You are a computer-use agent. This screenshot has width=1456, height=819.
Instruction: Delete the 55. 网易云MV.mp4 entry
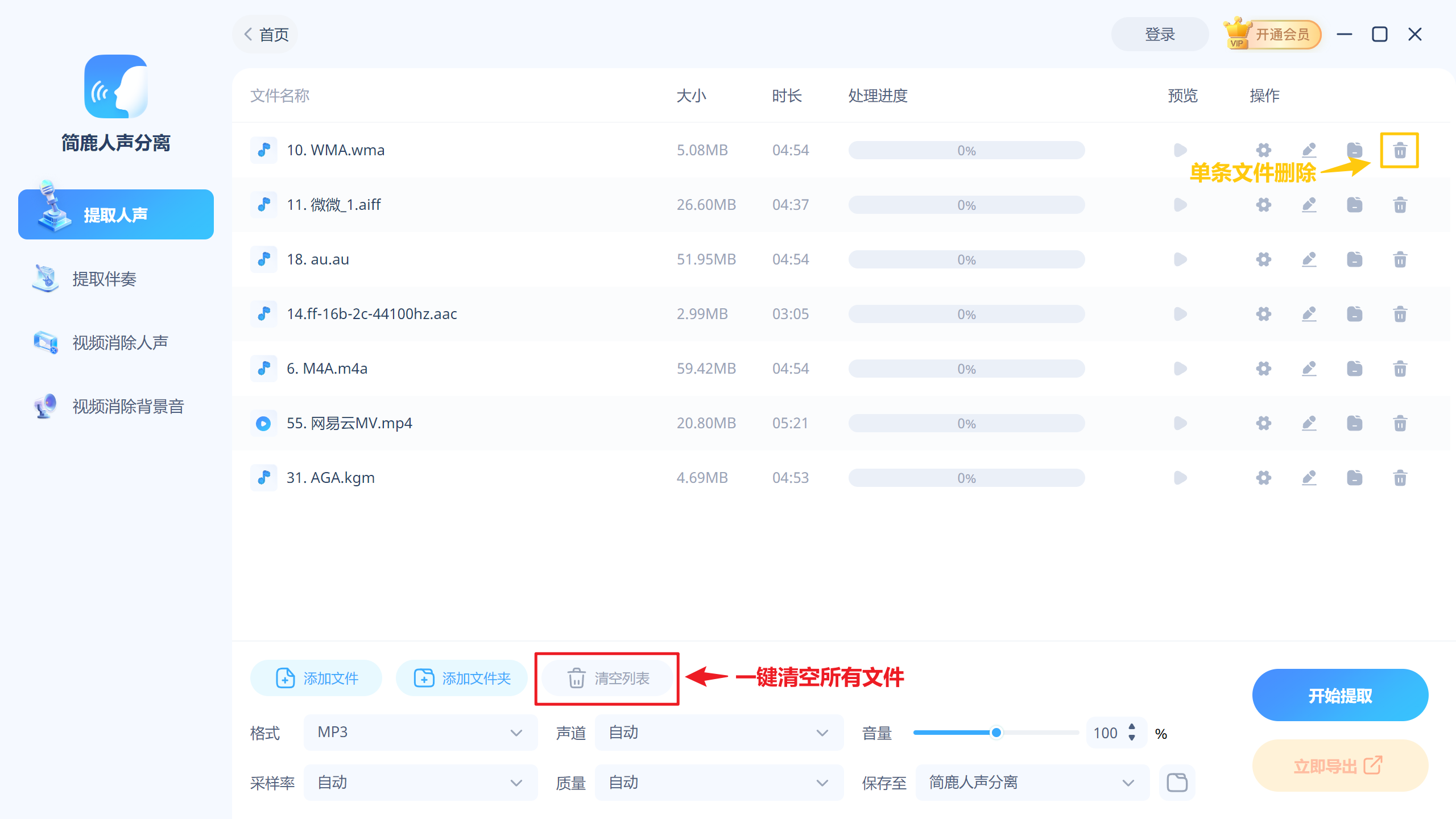point(1400,423)
